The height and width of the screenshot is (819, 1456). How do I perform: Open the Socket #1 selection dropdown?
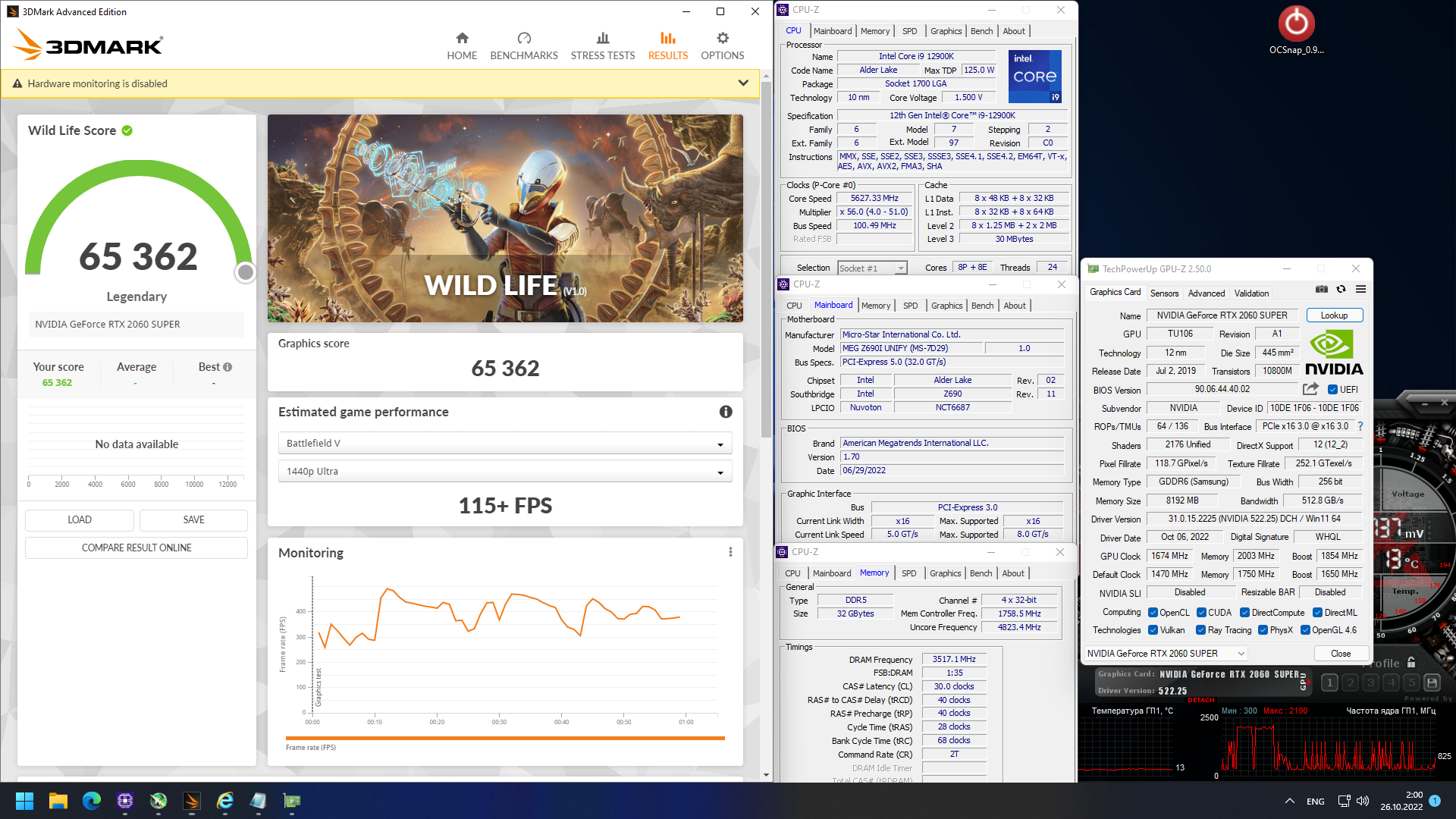(x=872, y=268)
